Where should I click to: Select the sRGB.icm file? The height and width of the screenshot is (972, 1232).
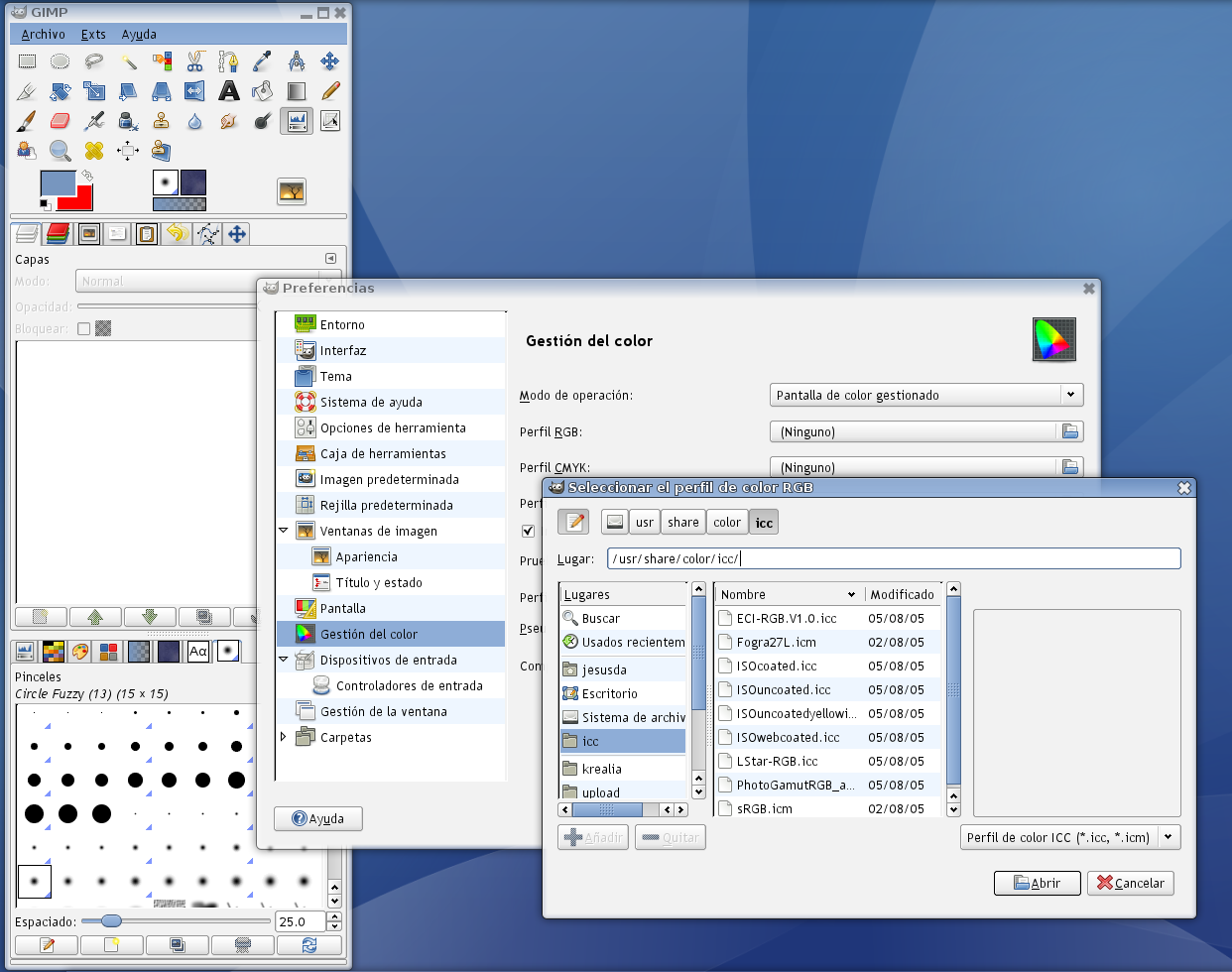pyautogui.click(x=825, y=808)
